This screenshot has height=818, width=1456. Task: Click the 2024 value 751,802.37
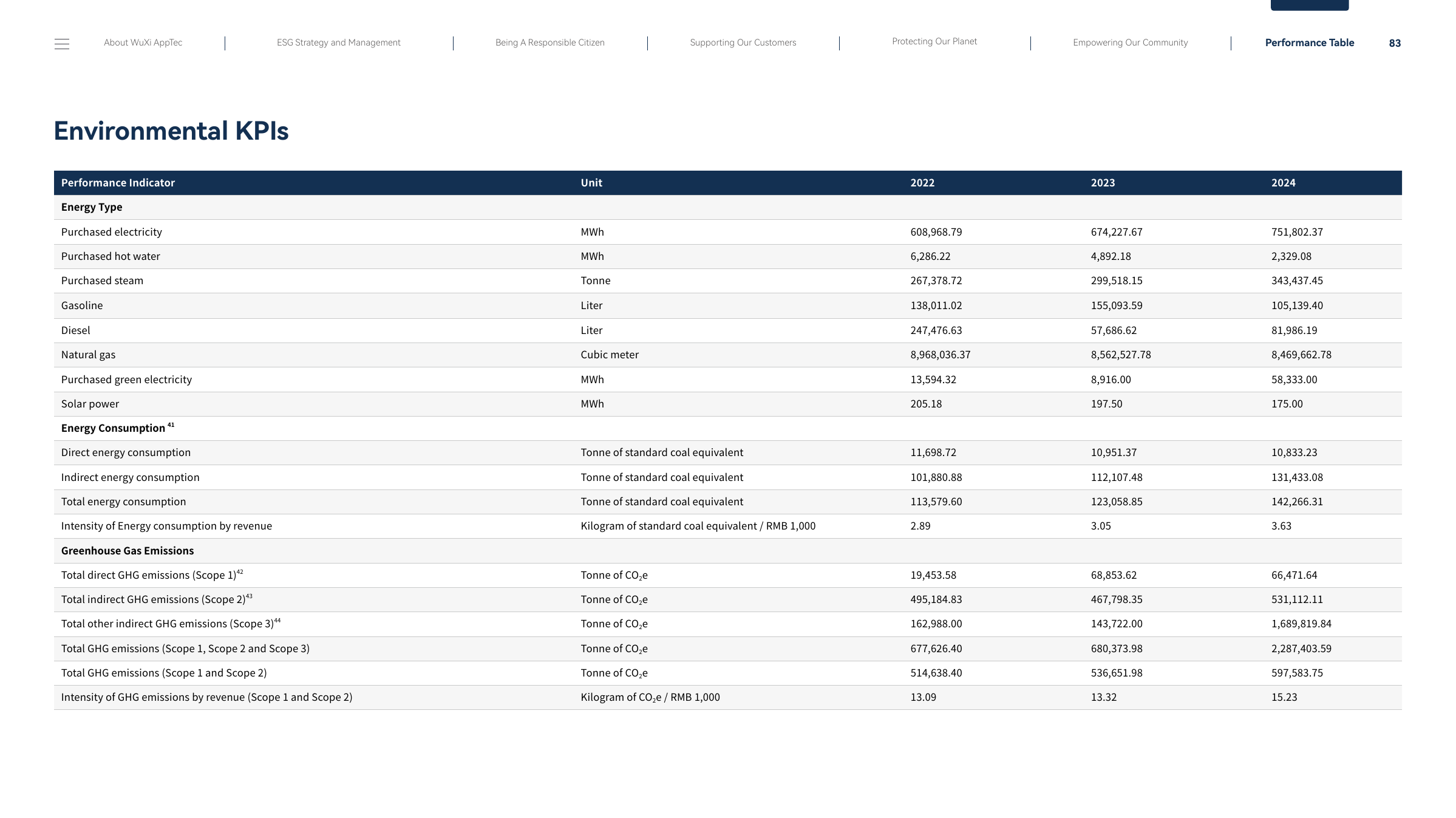coord(1297,232)
